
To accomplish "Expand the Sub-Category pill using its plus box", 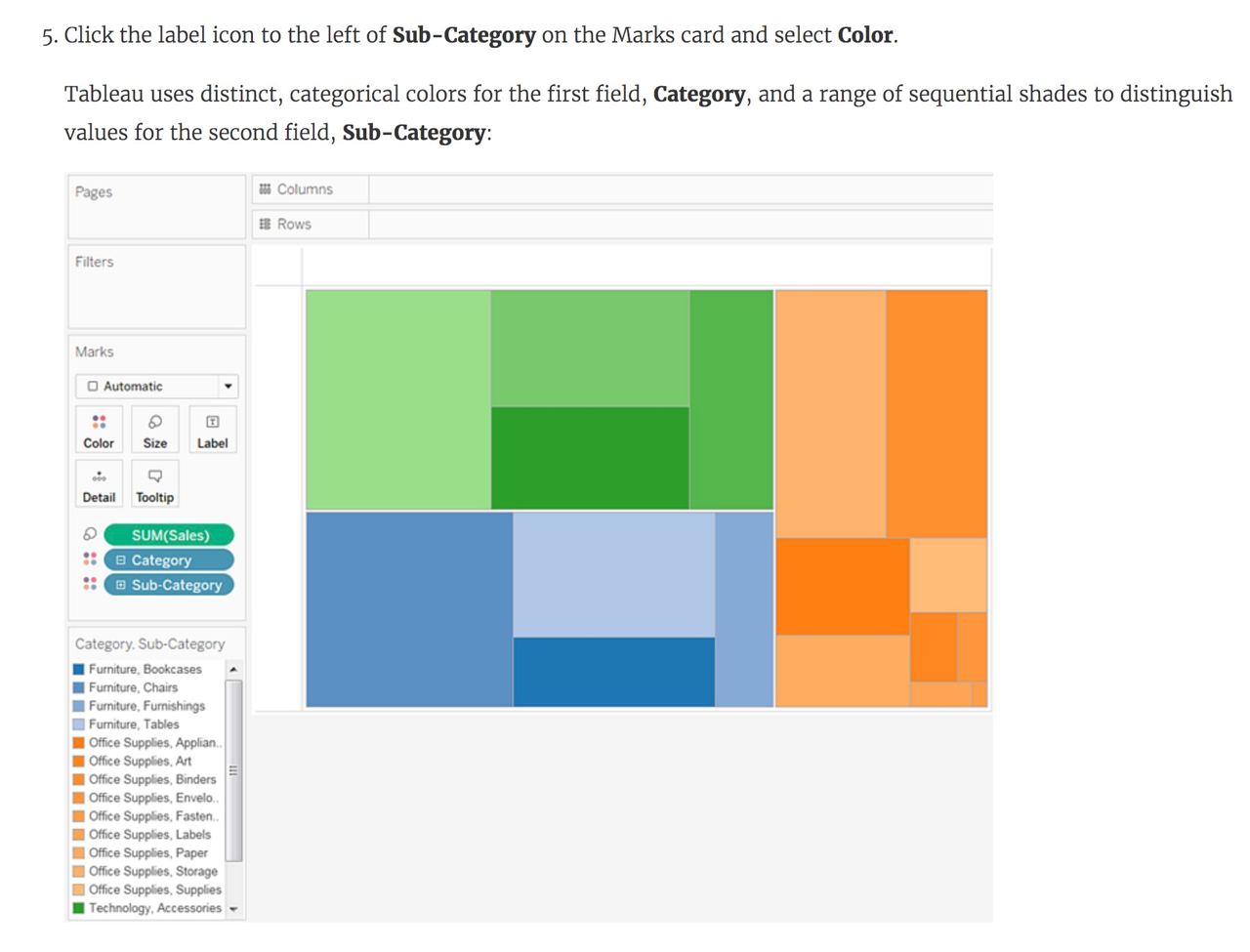I will click(121, 585).
